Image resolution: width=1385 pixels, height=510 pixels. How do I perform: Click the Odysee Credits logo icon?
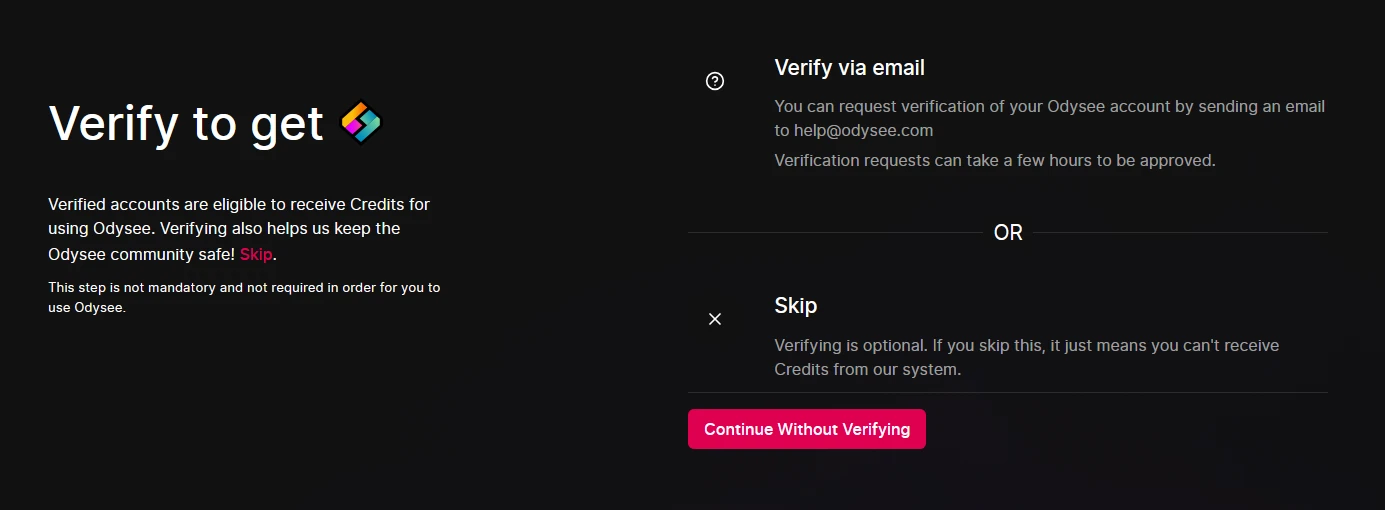click(361, 123)
